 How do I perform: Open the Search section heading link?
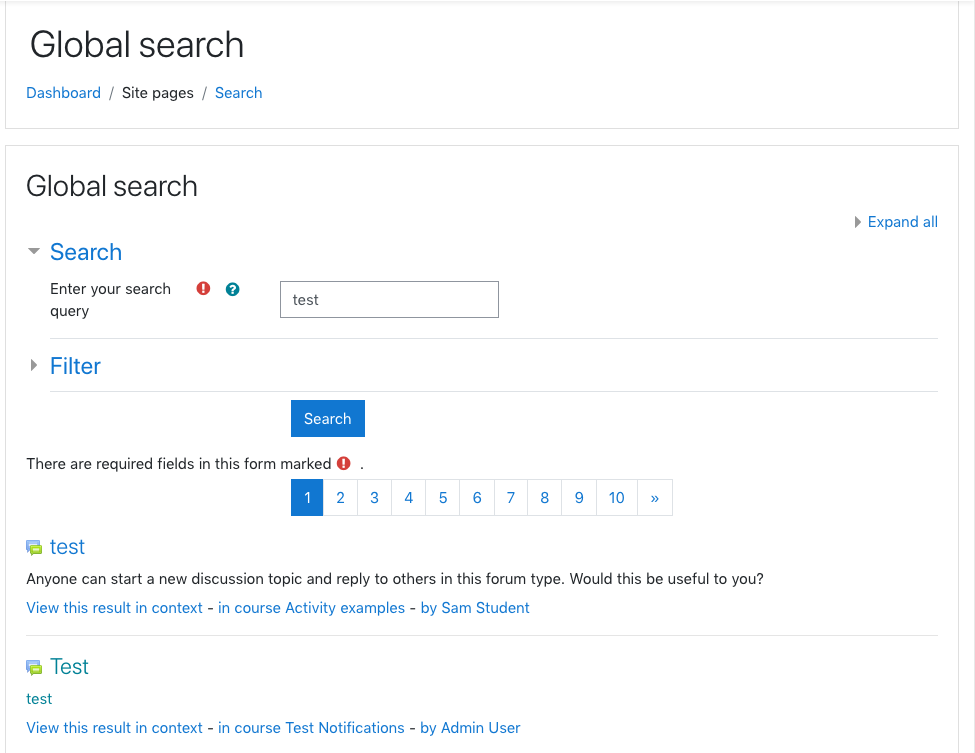pyautogui.click(x=86, y=252)
